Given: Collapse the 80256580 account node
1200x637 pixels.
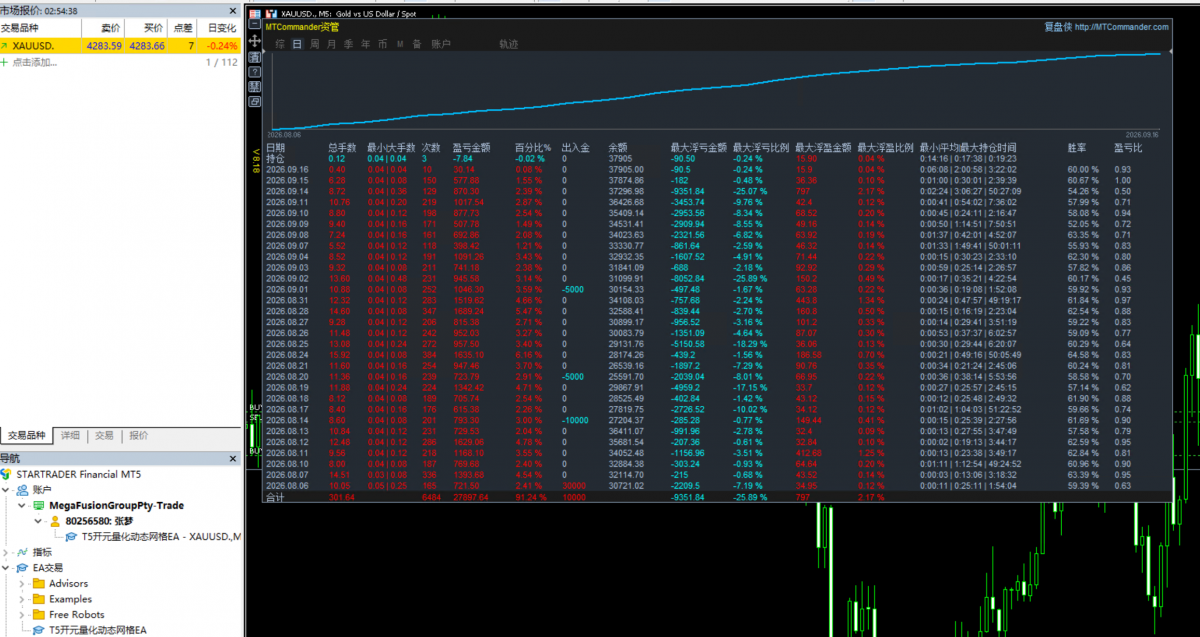Looking at the screenshot, I should coord(38,521).
